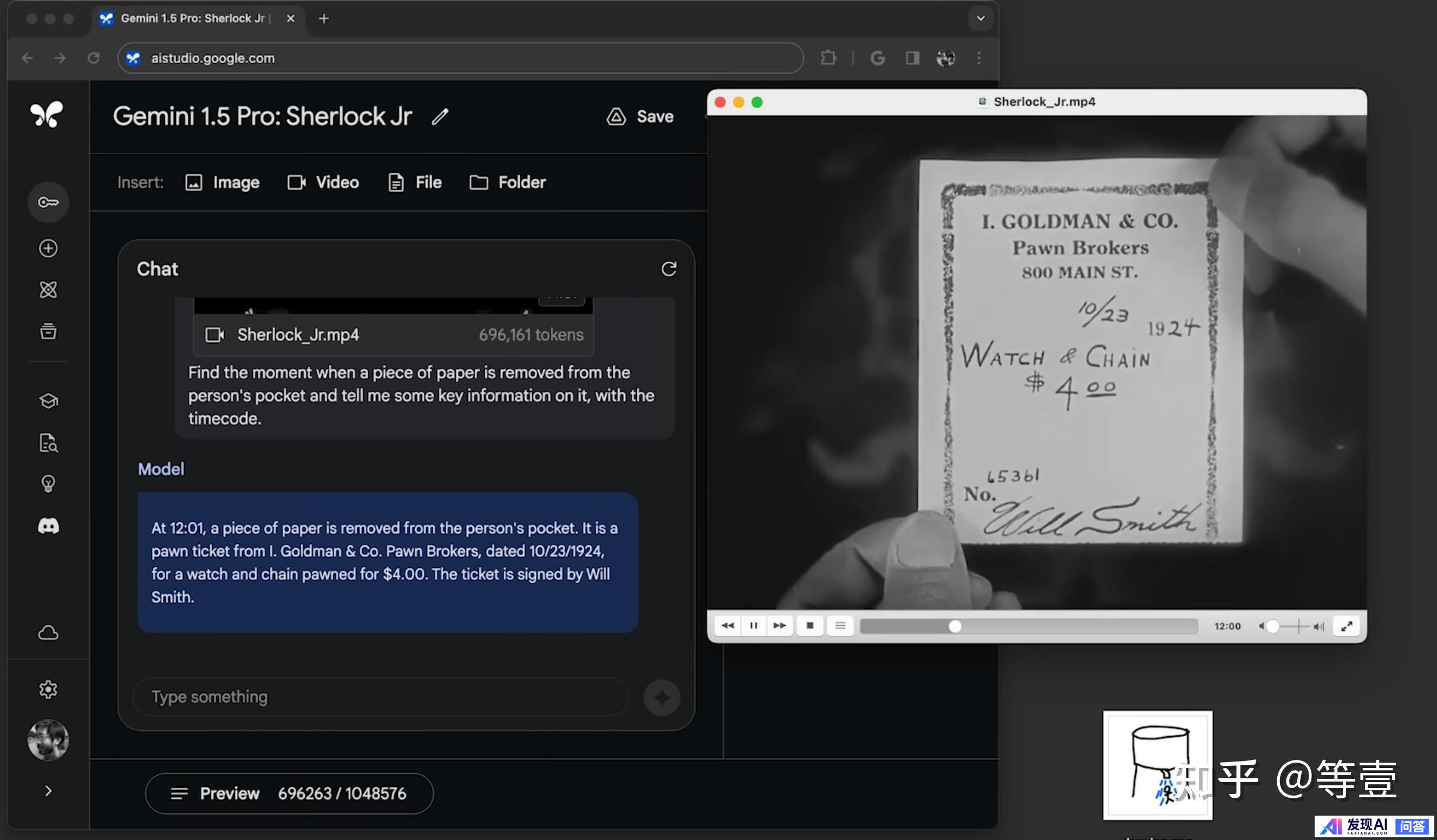This screenshot has height=840, width=1437.
Task: Rewind the Sherlock_Jr.mp4 video
Action: tap(728, 626)
